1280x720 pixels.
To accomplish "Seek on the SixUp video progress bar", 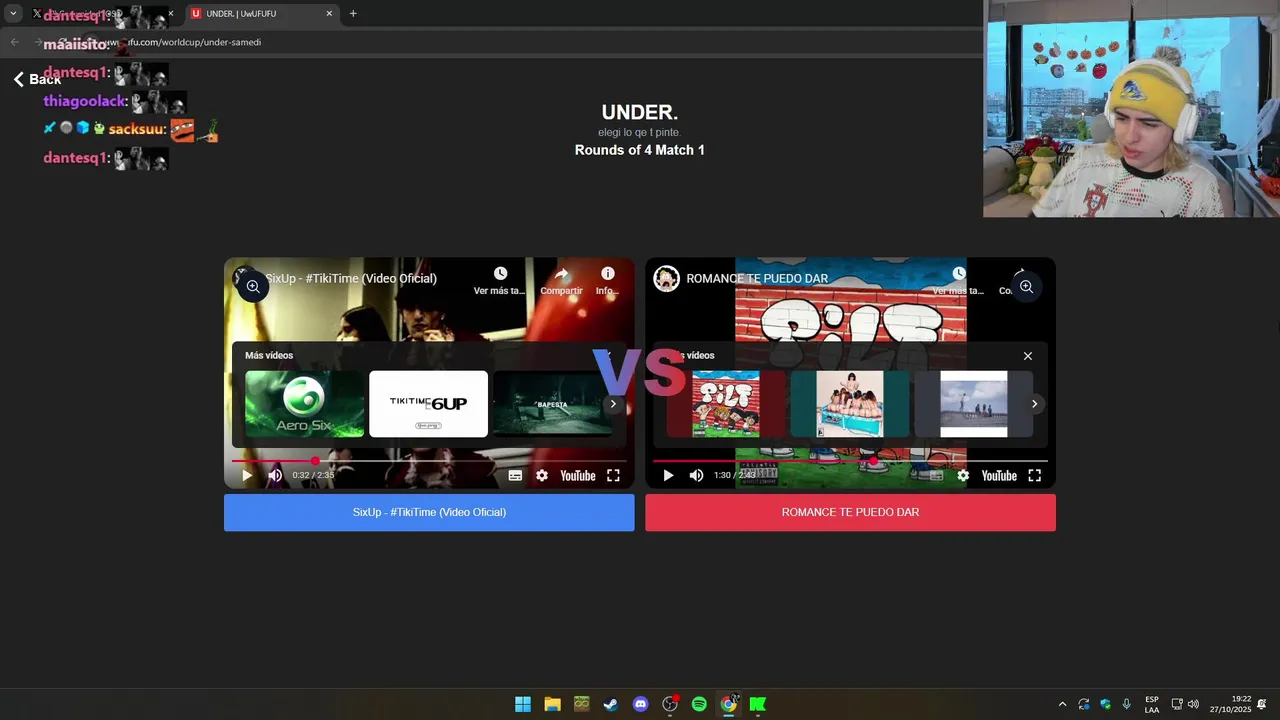I will click(429, 461).
